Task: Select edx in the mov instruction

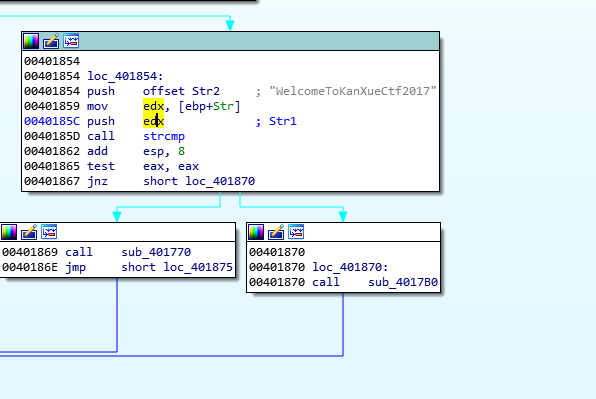Action: (154, 106)
